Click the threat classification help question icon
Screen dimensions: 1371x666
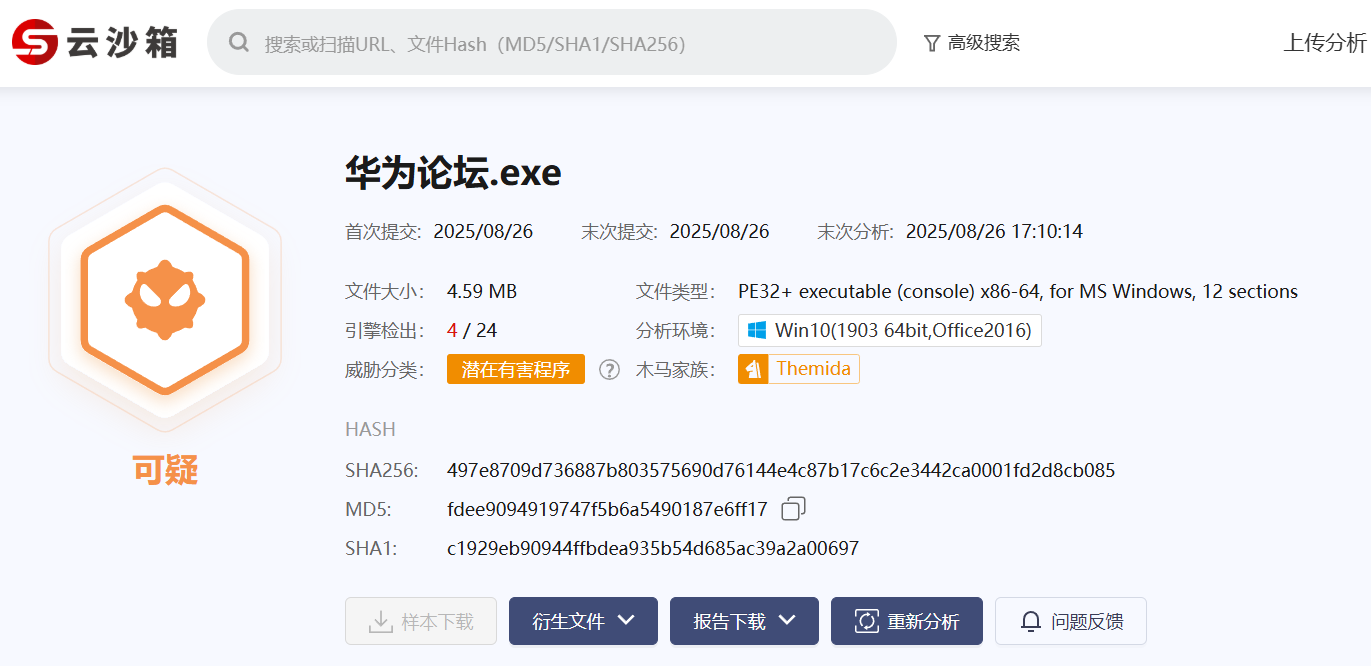pyautogui.click(x=609, y=370)
